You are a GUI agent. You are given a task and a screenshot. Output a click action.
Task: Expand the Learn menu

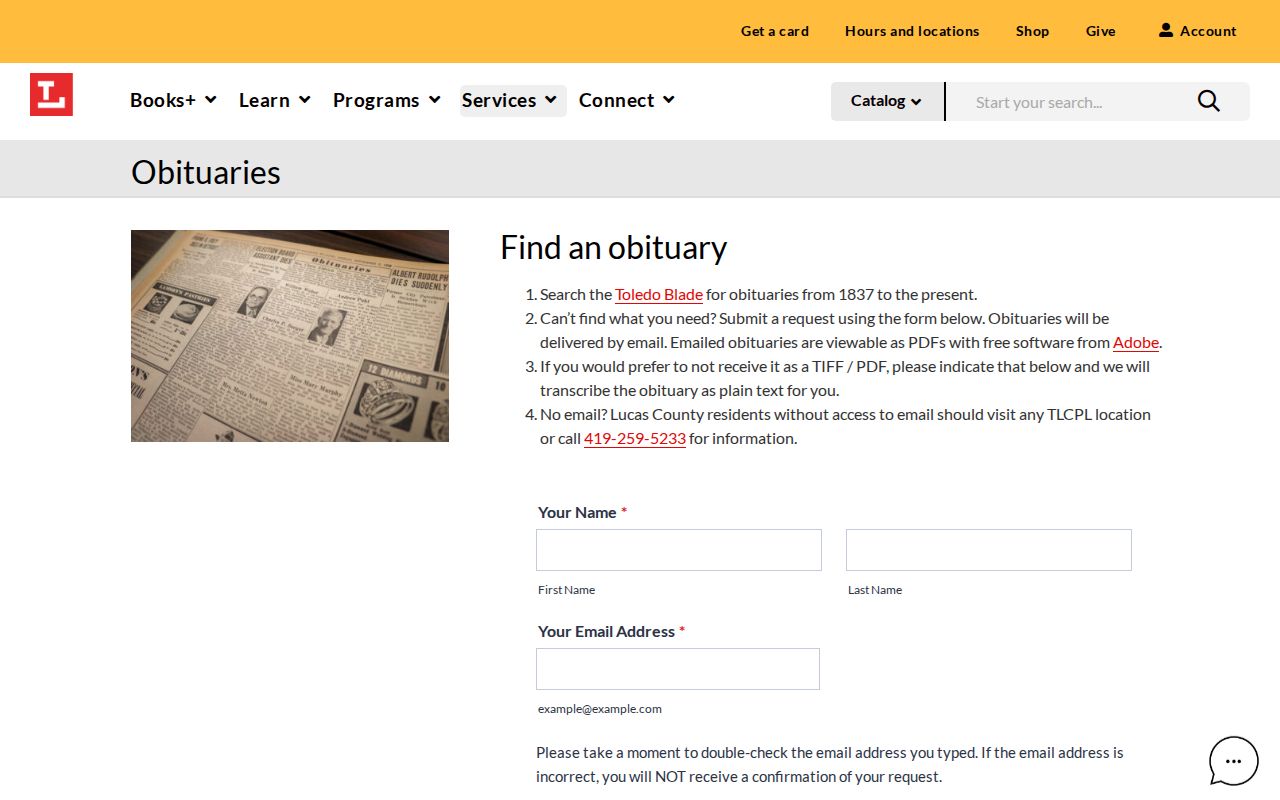(x=275, y=100)
